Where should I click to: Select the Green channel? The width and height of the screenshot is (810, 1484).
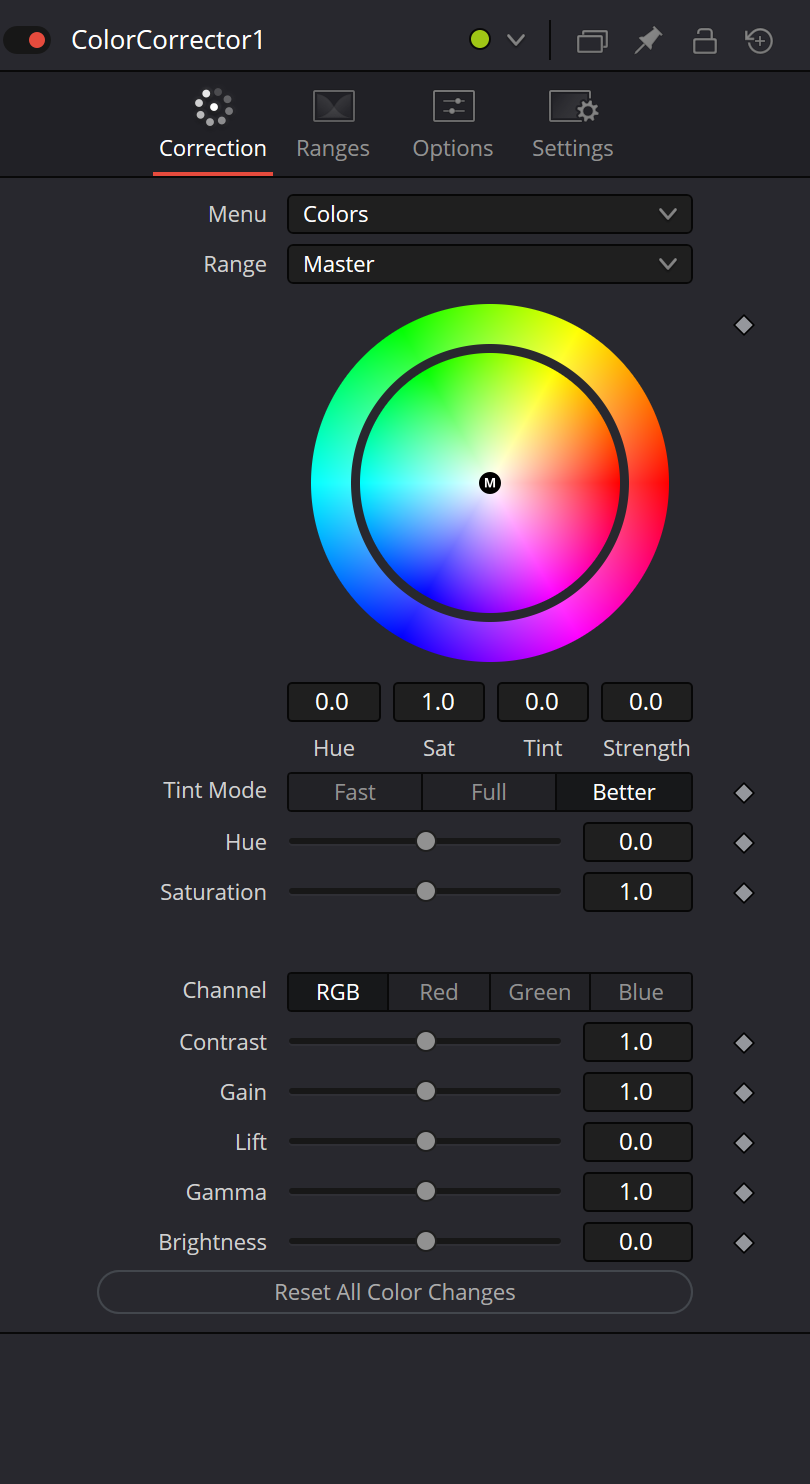540,992
